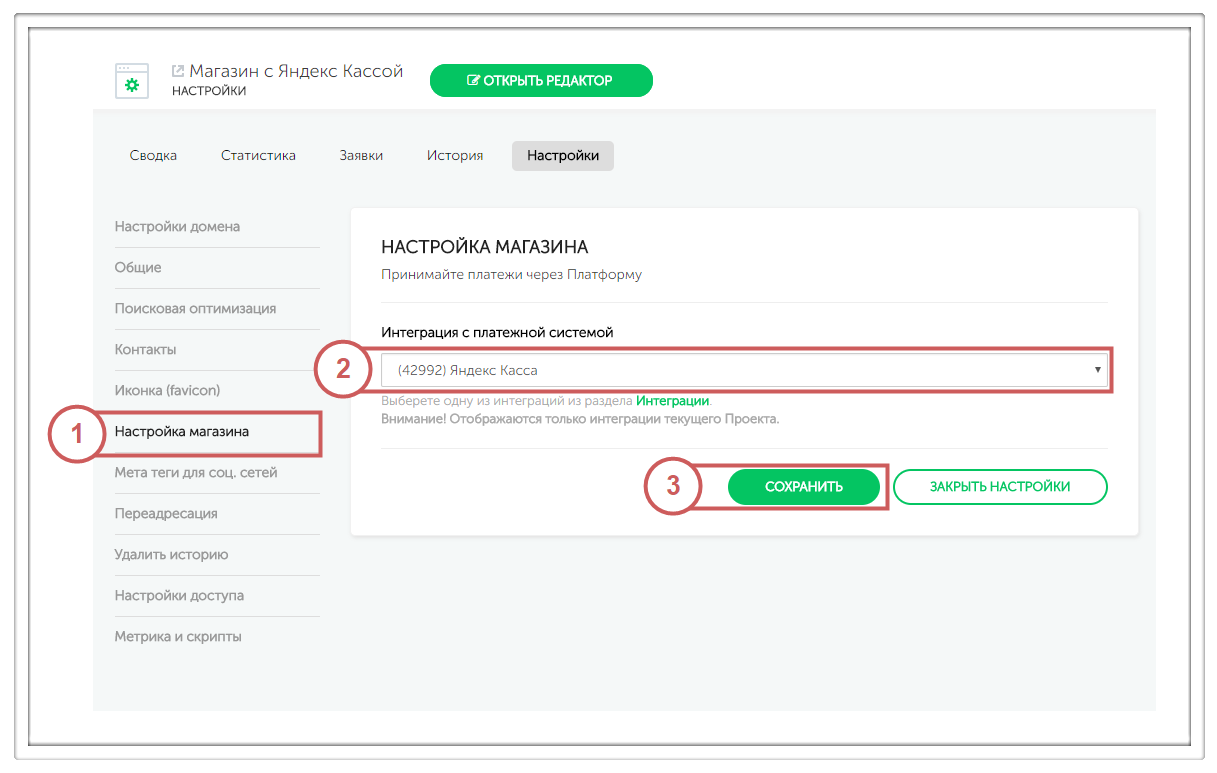The image size is (1217, 773).
Task: Click the Сохранить button
Action: point(804,487)
